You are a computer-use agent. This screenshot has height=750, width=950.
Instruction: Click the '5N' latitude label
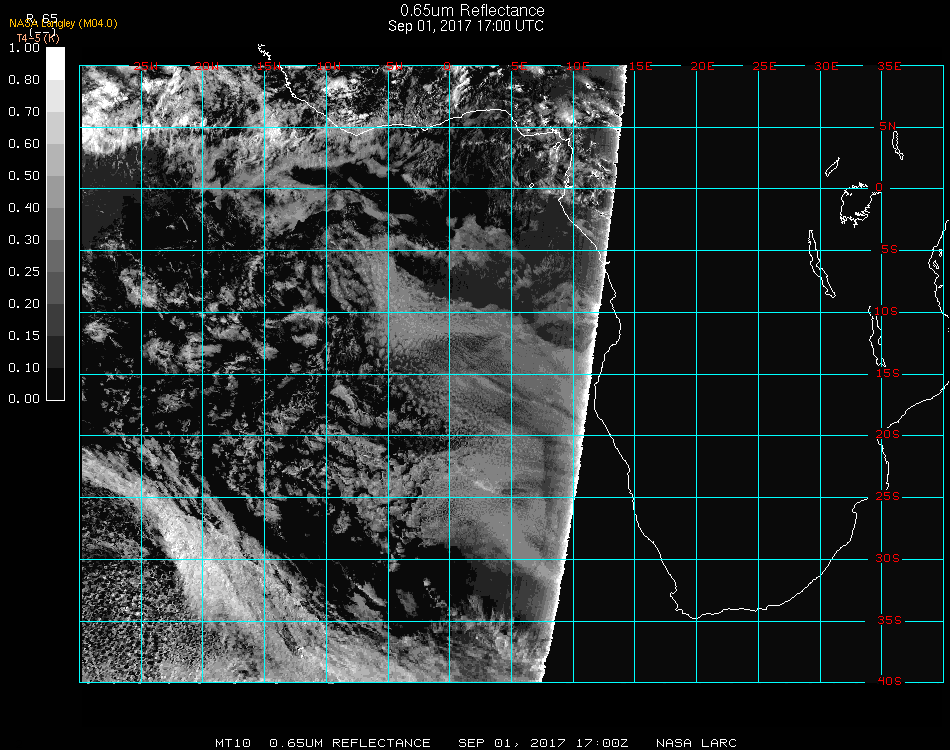[888, 126]
